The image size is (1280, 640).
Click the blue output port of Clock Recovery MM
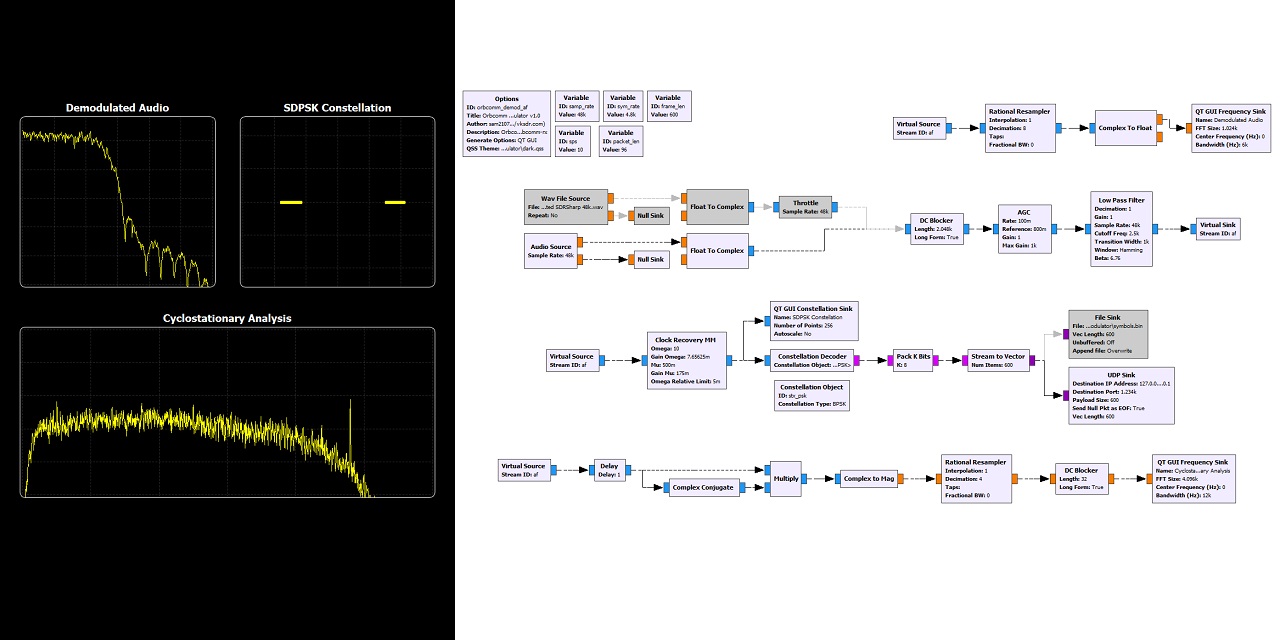729,361
